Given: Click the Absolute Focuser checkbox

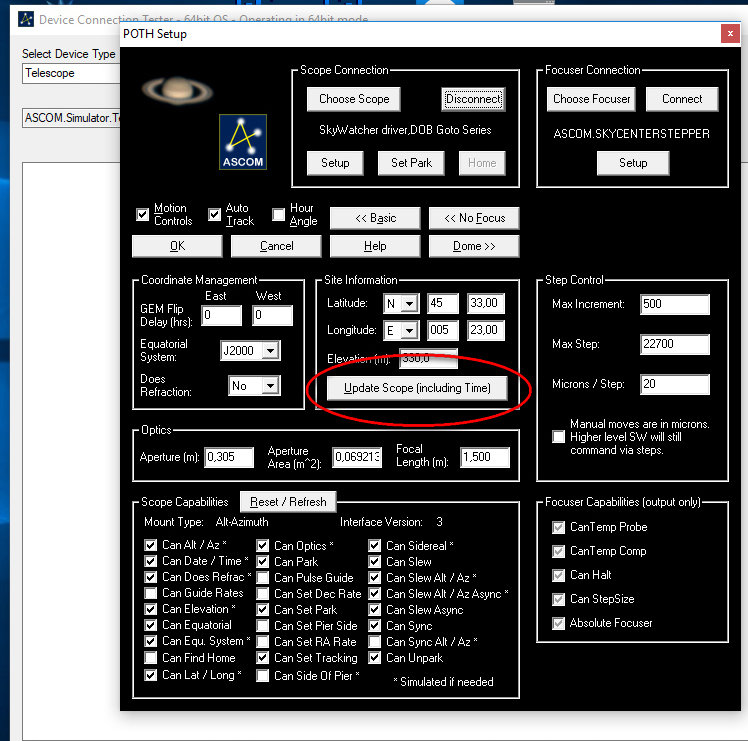Looking at the screenshot, I should [559, 623].
